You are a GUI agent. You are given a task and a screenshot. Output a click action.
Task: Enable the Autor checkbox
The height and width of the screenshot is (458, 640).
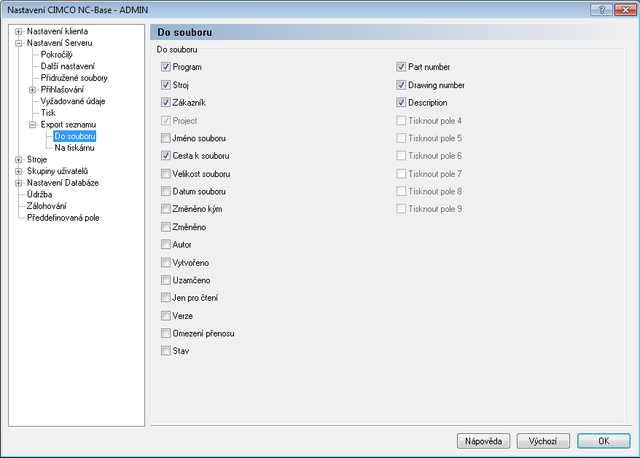click(x=166, y=245)
